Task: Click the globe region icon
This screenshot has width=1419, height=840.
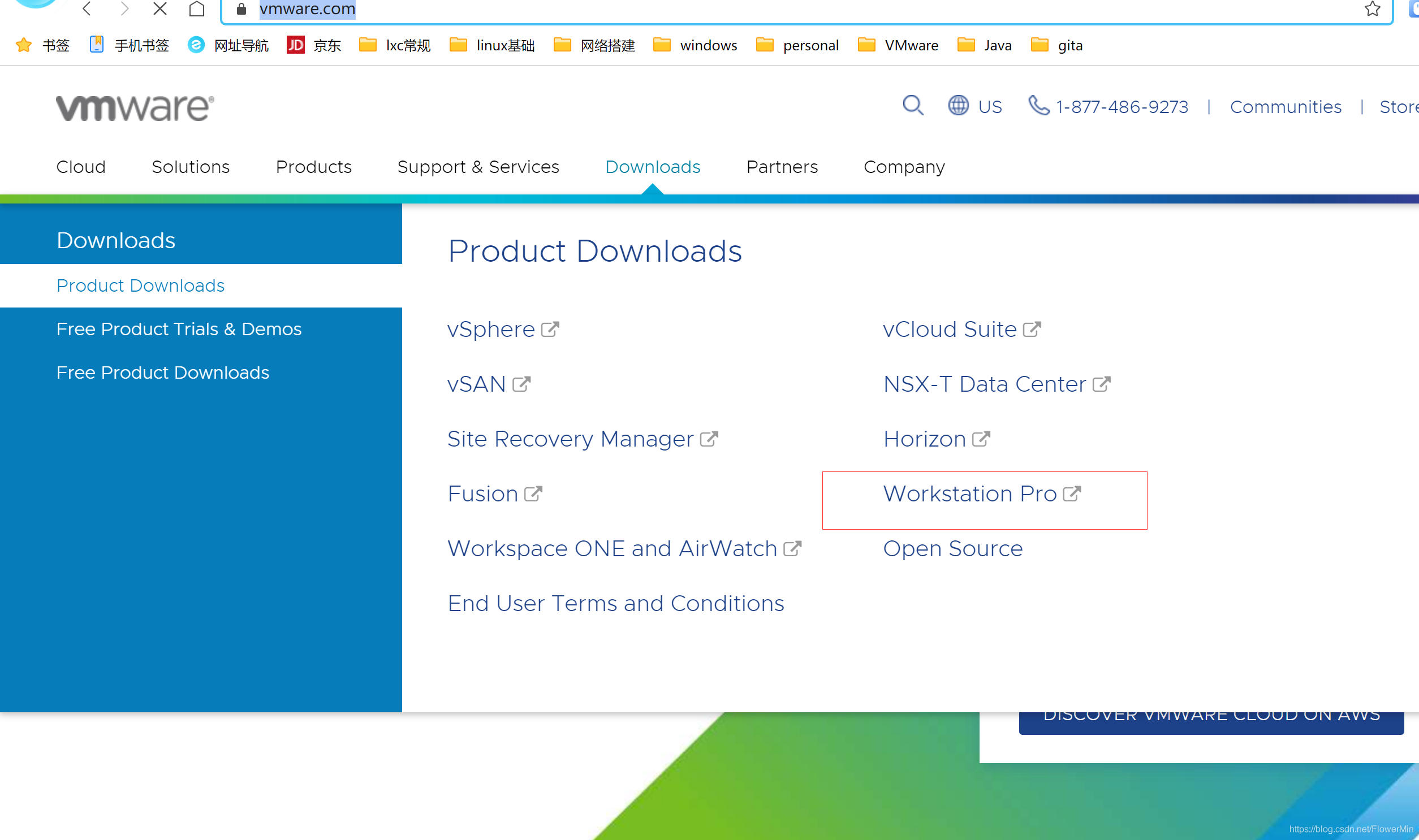Action: (958, 106)
